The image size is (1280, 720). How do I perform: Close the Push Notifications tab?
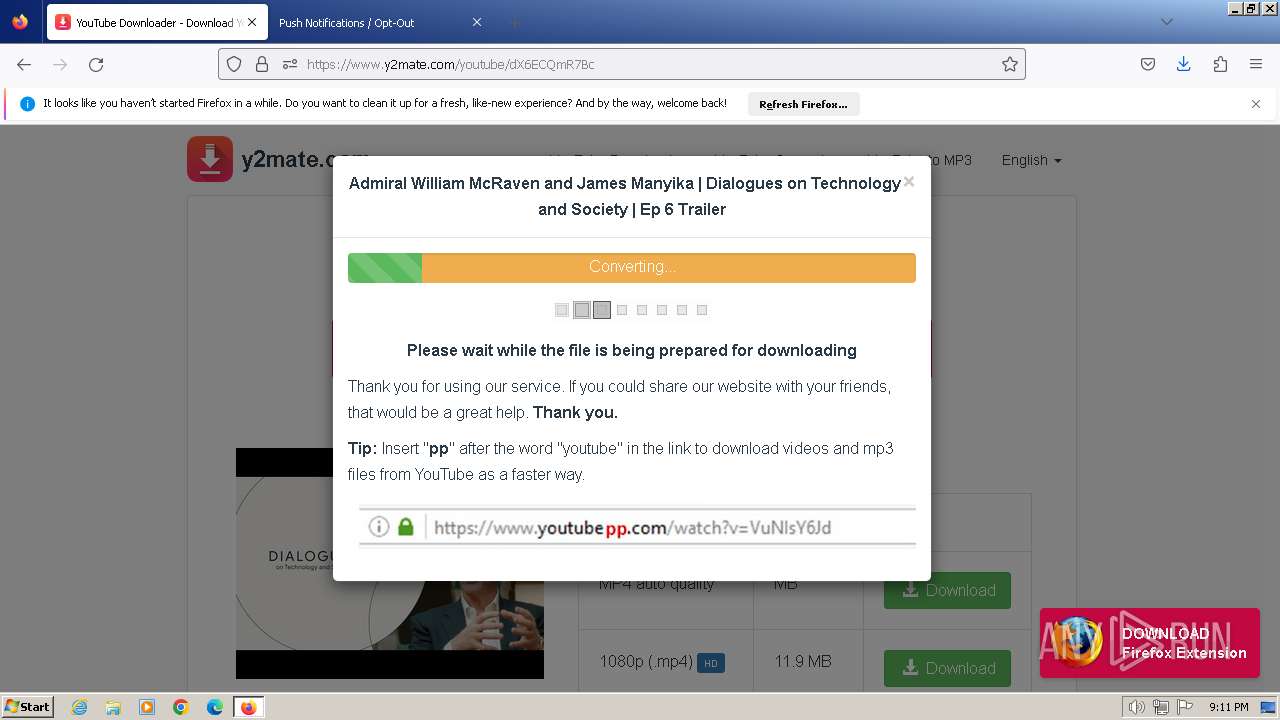pos(476,22)
